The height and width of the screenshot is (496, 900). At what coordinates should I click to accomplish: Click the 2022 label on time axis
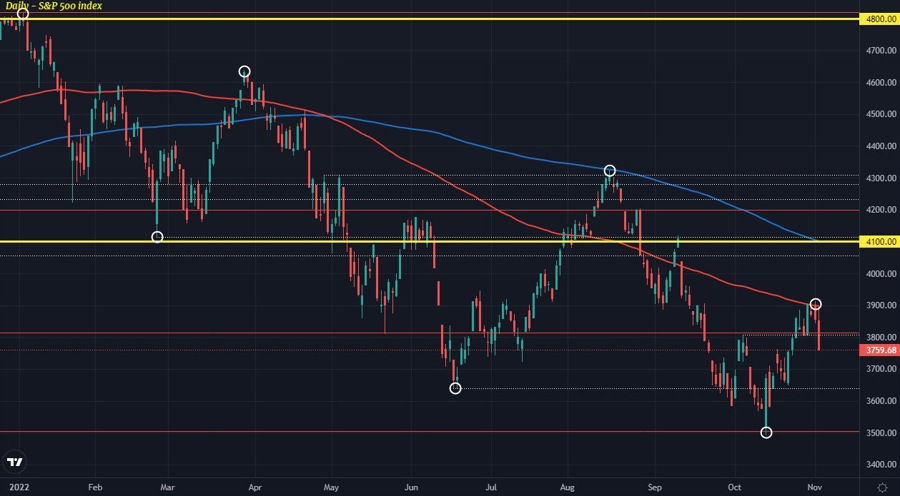pos(19,486)
